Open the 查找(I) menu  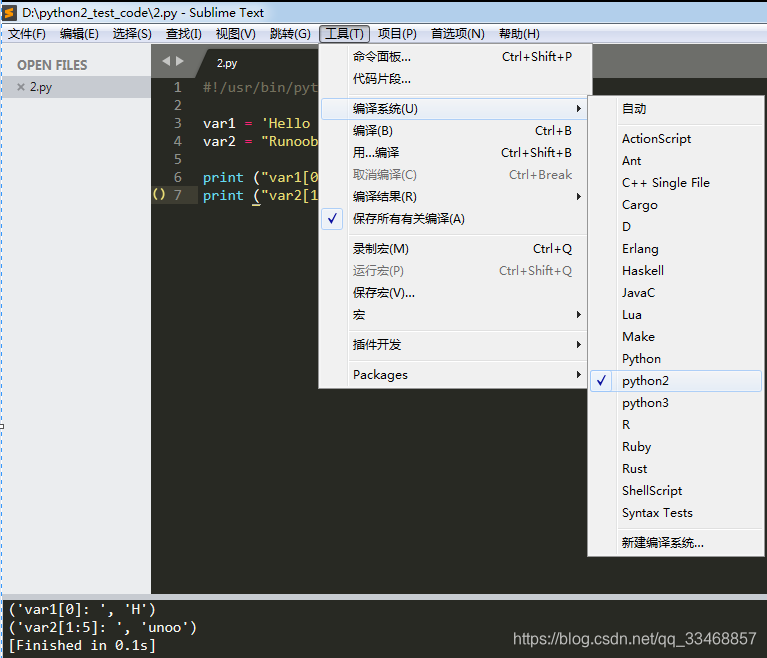pyautogui.click(x=183, y=34)
